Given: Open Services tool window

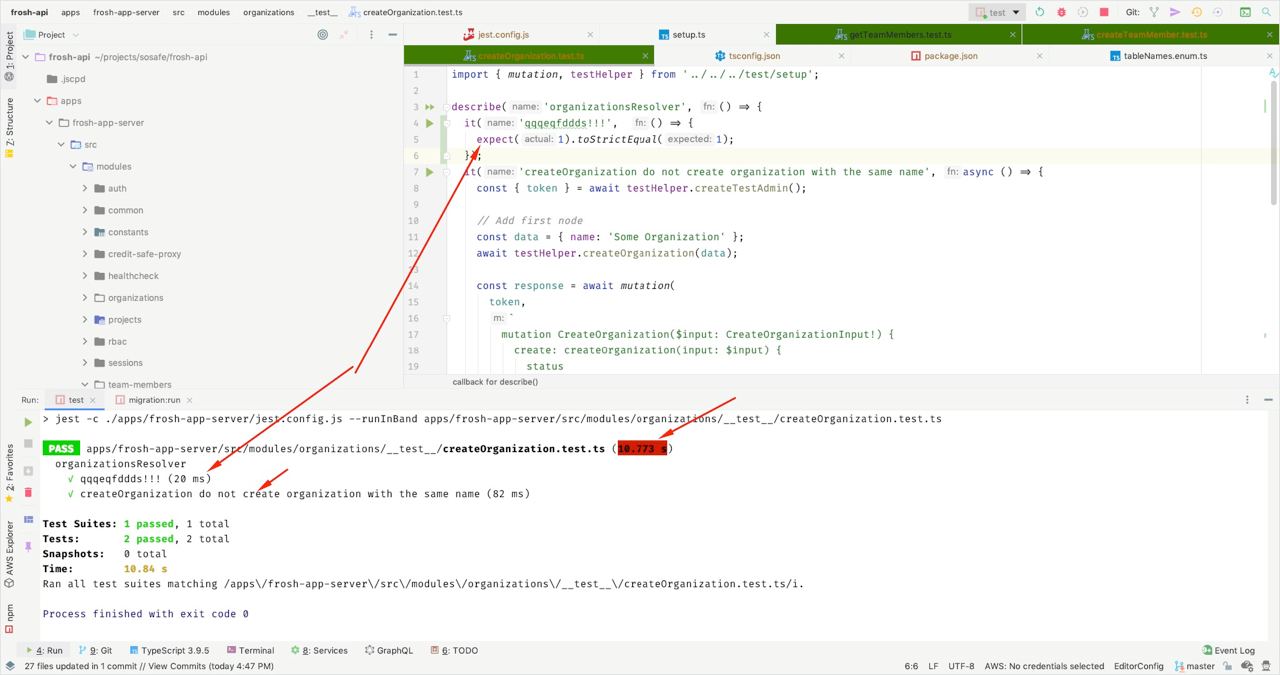Looking at the screenshot, I should 319,650.
